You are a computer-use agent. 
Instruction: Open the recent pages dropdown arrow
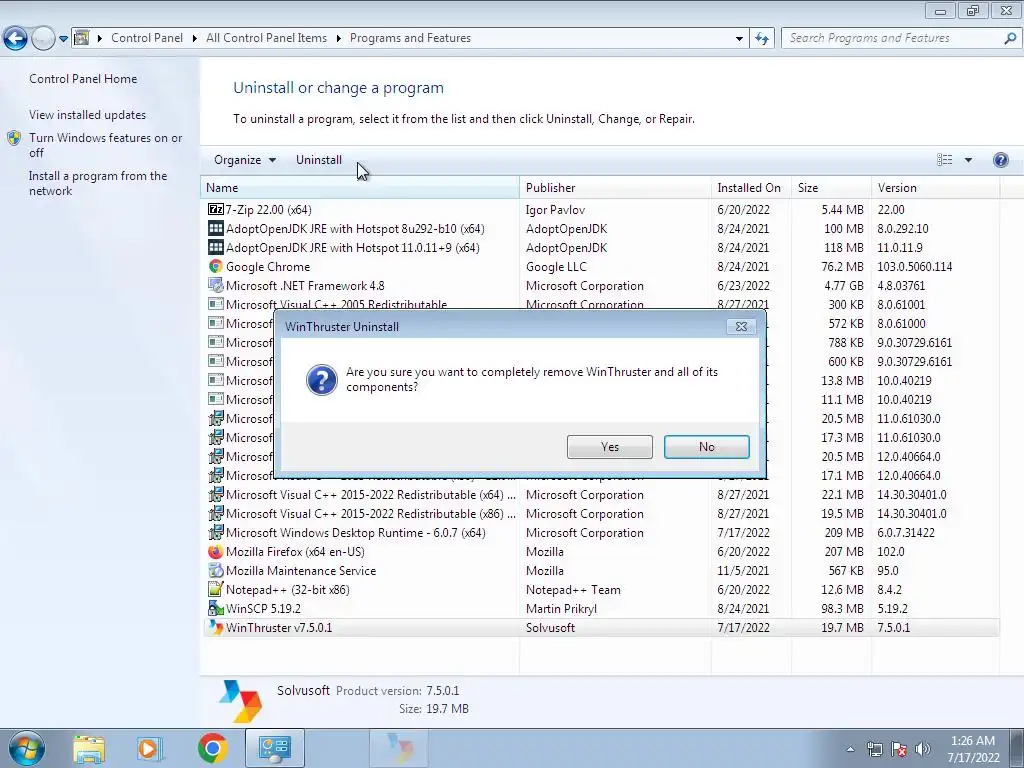pyautogui.click(x=63, y=39)
